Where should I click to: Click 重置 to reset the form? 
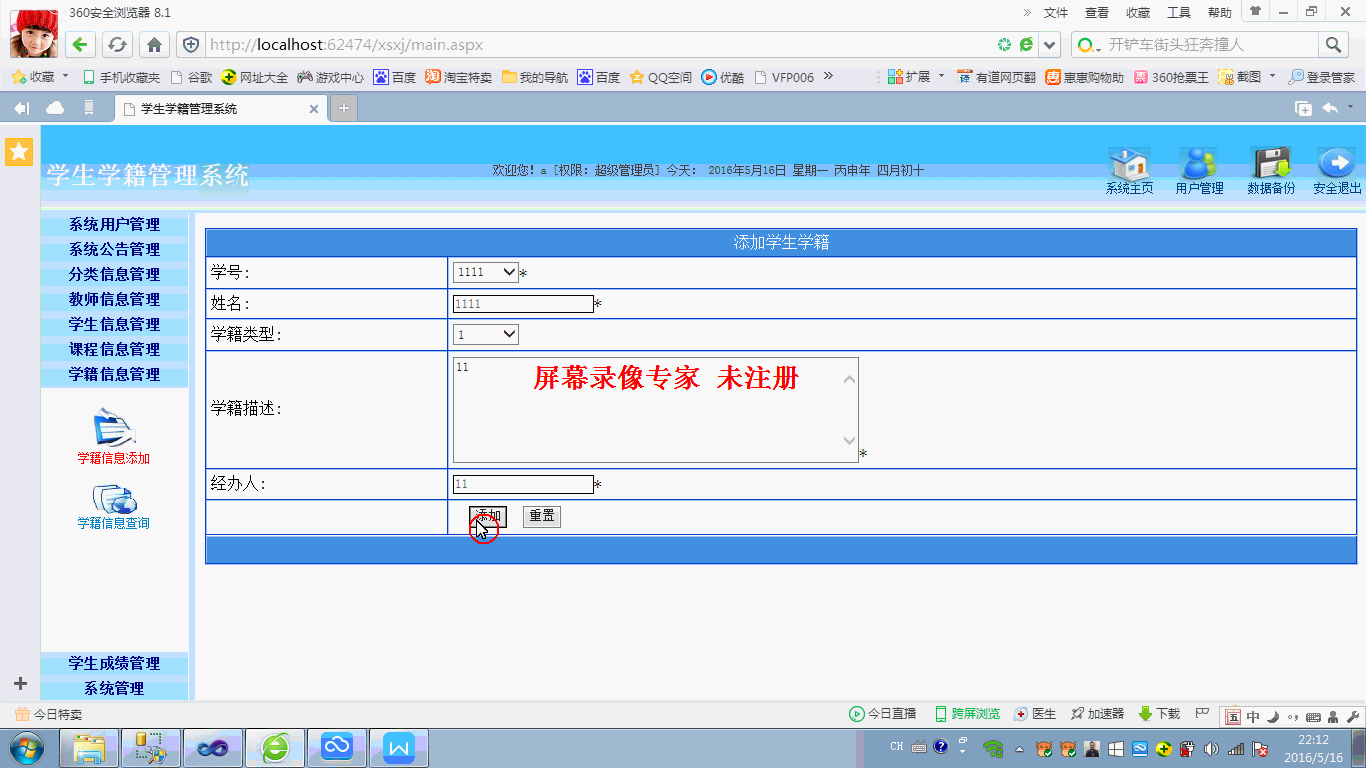[x=541, y=516]
